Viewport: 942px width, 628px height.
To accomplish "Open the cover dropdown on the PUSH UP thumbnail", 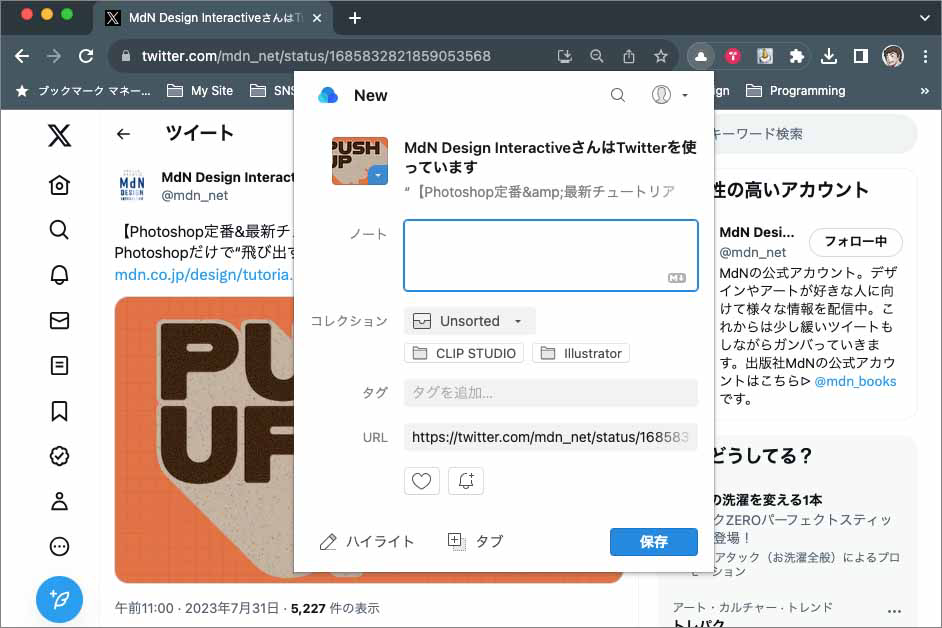I will [378, 174].
